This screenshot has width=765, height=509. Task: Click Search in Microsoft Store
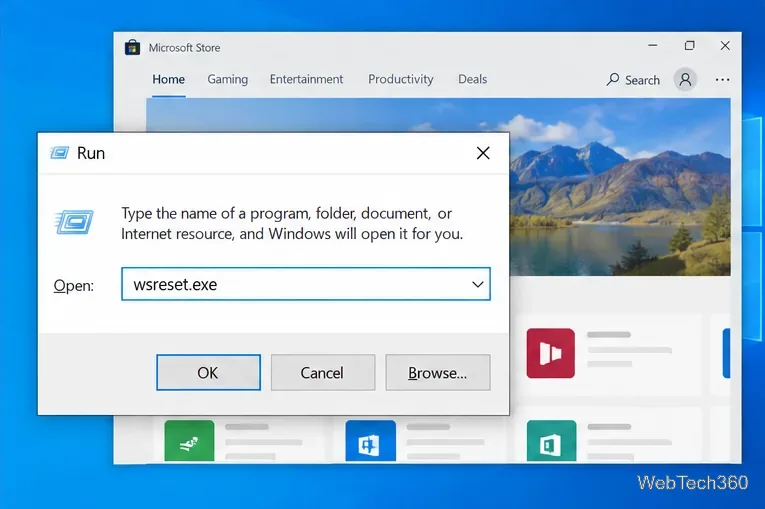(x=633, y=80)
